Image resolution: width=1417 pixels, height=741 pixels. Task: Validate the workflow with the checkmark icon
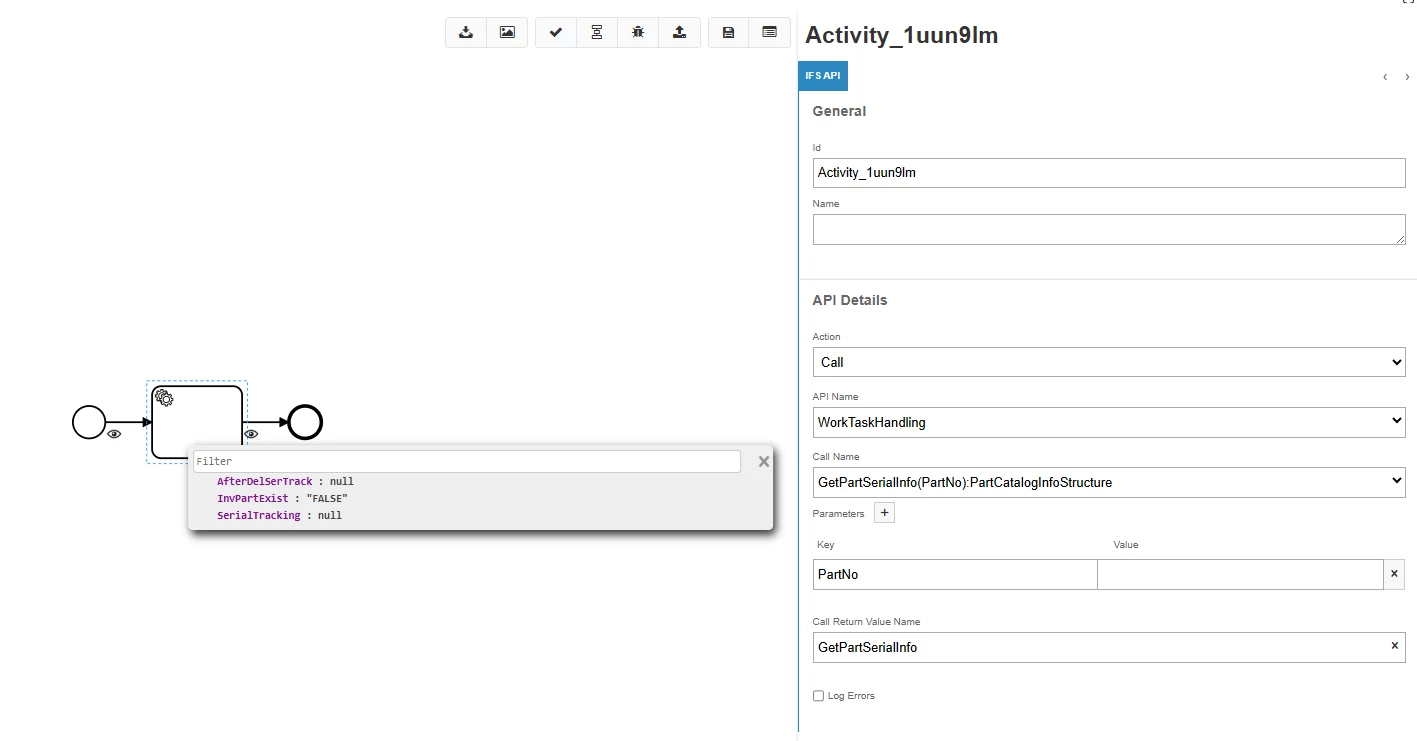pos(556,32)
